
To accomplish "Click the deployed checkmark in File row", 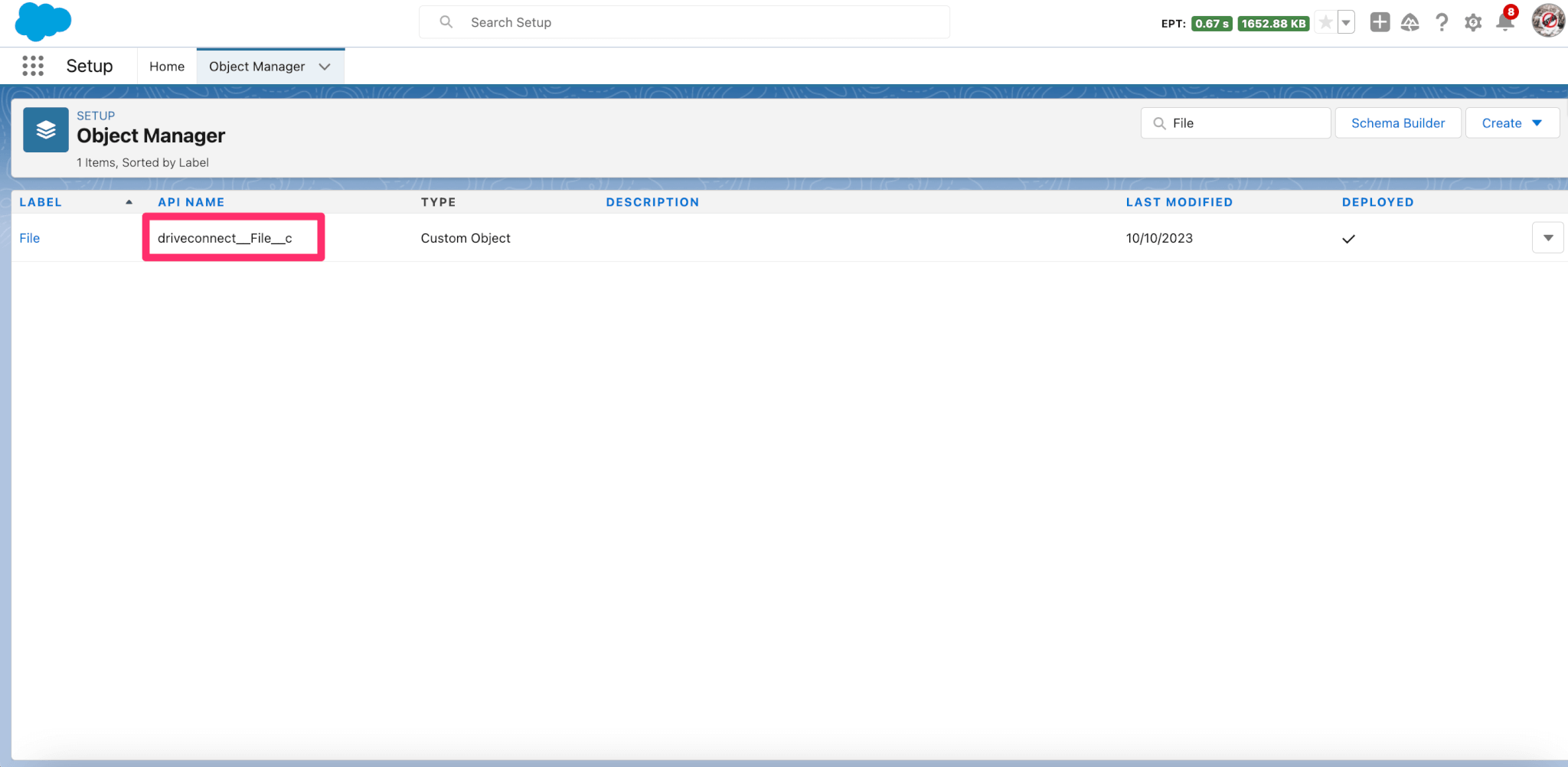I will point(1348,239).
